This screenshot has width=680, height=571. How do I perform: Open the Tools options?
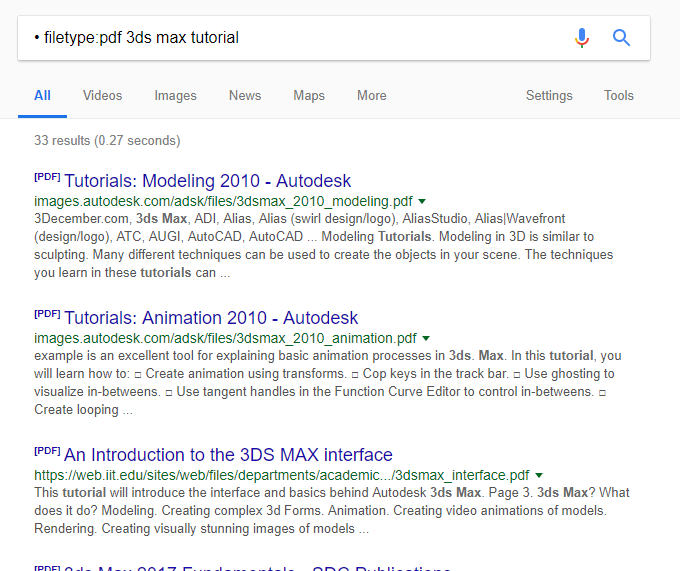[619, 95]
